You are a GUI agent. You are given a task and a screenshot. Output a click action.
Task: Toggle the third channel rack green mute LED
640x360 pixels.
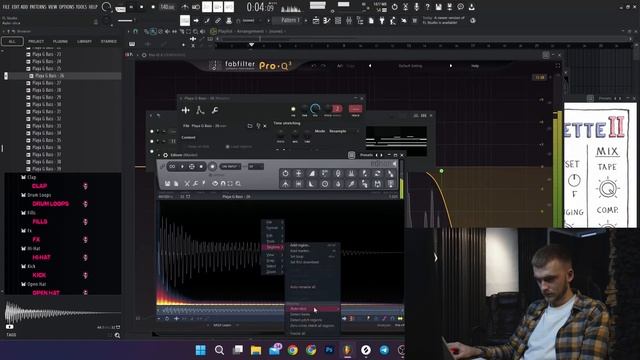(152, 151)
